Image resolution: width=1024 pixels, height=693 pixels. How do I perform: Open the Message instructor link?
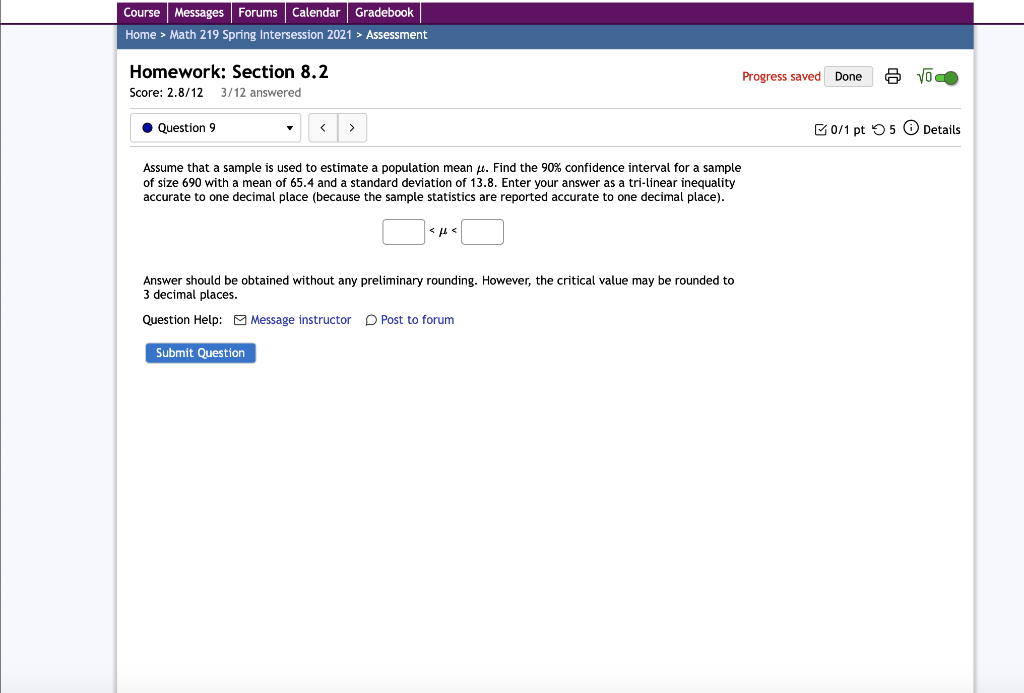(x=300, y=319)
